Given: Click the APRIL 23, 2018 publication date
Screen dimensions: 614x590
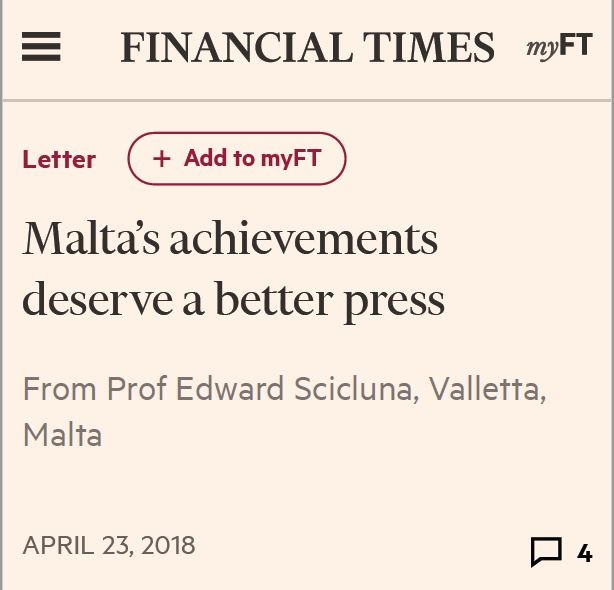Looking at the screenshot, I should (x=109, y=545).
